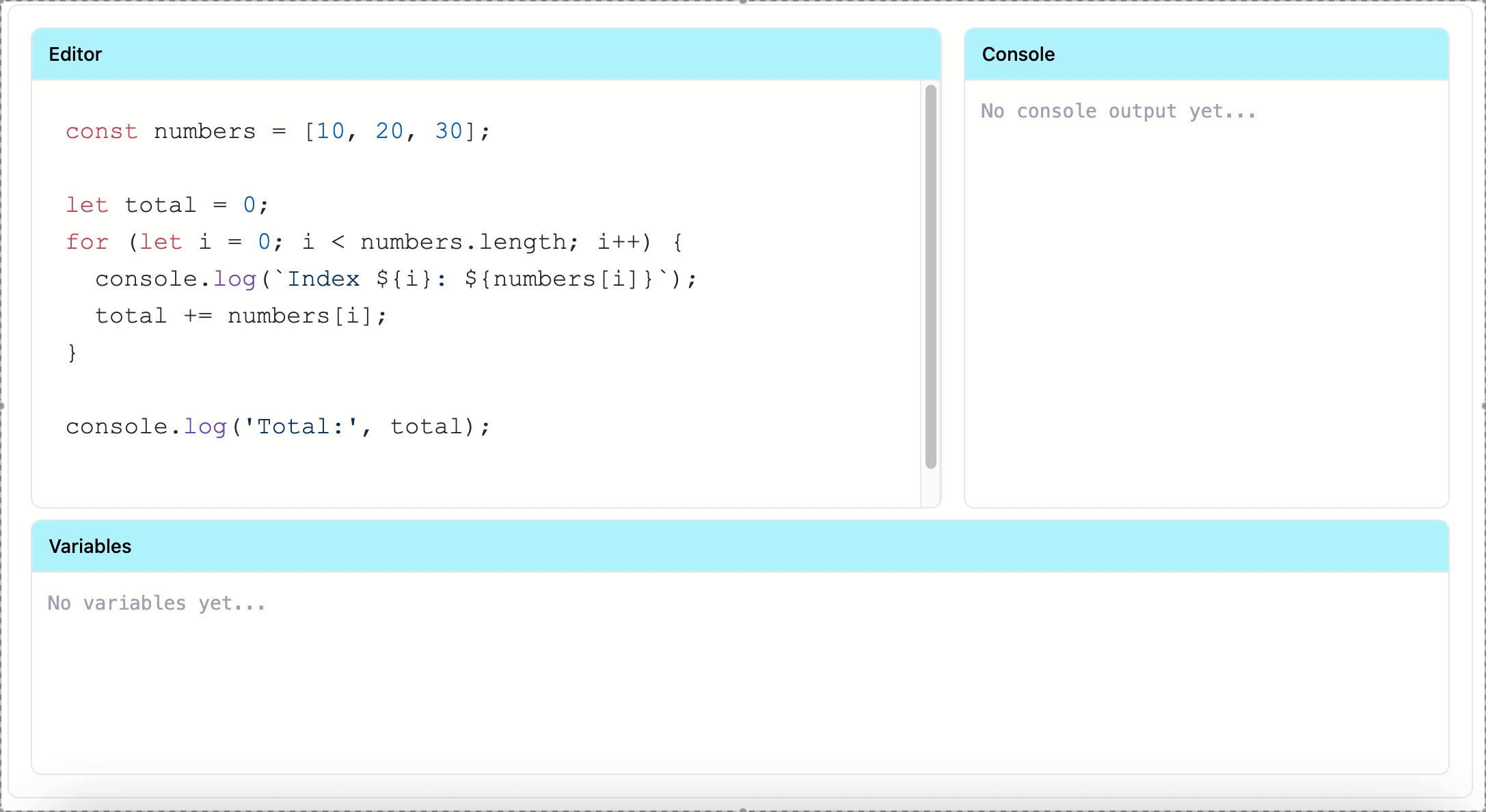The width and height of the screenshot is (1486, 812).
Task: Click the 'No variables yet...' placeholder
Action: coord(157,604)
